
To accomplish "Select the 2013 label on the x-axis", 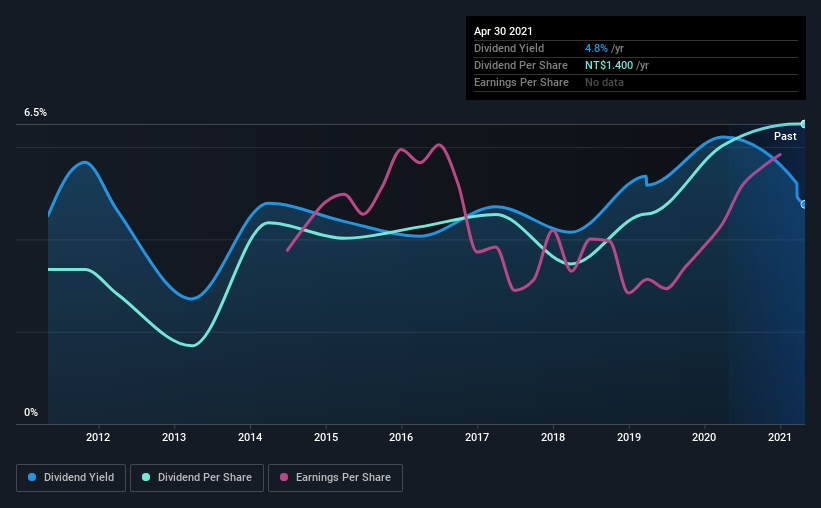I will click(174, 437).
